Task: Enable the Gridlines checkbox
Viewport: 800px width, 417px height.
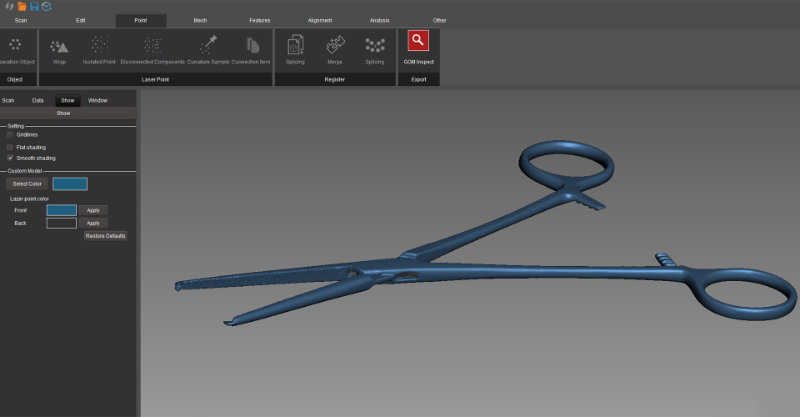Action: tap(10, 134)
